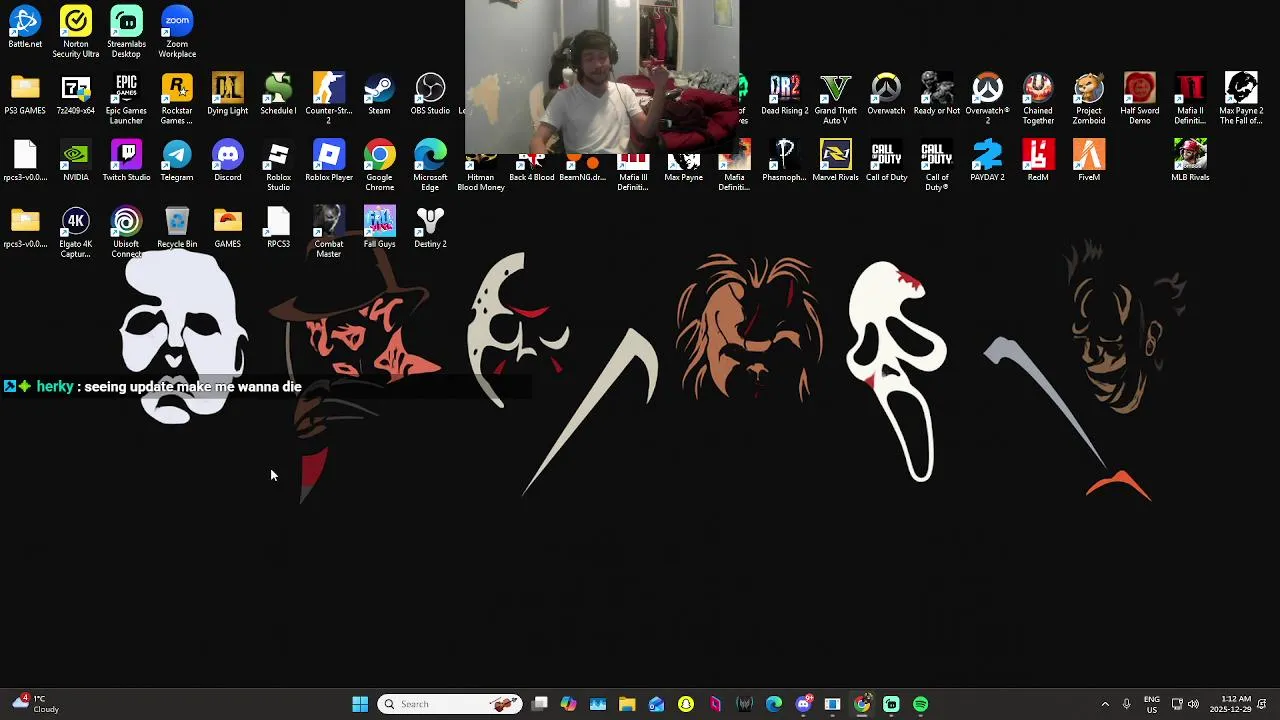Launch Rockstar Games Launcher icon

pos(177,99)
